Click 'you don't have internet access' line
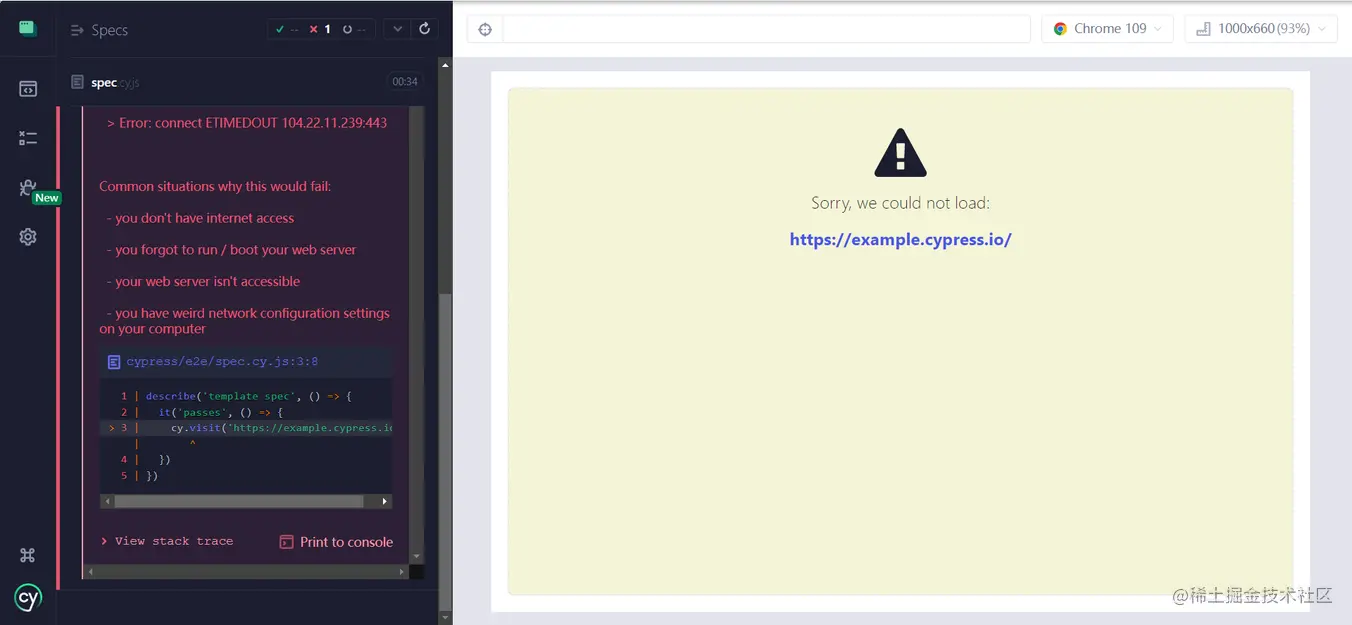The image size is (1352, 625). click(x=201, y=218)
